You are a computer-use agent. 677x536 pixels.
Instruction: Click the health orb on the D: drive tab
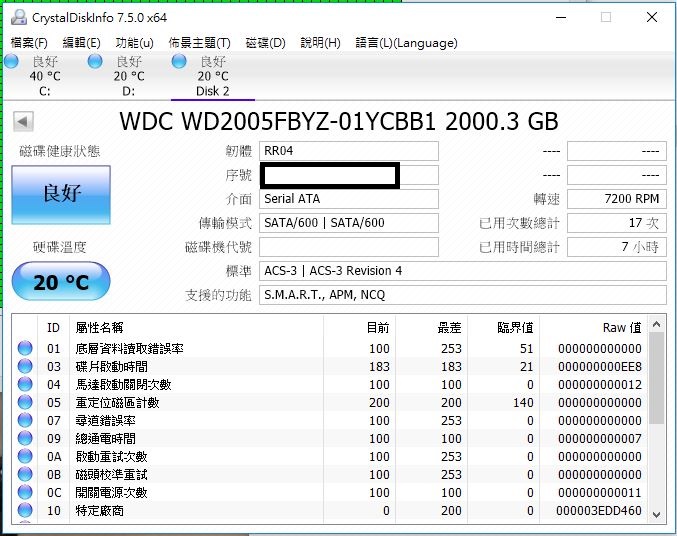coord(95,61)
